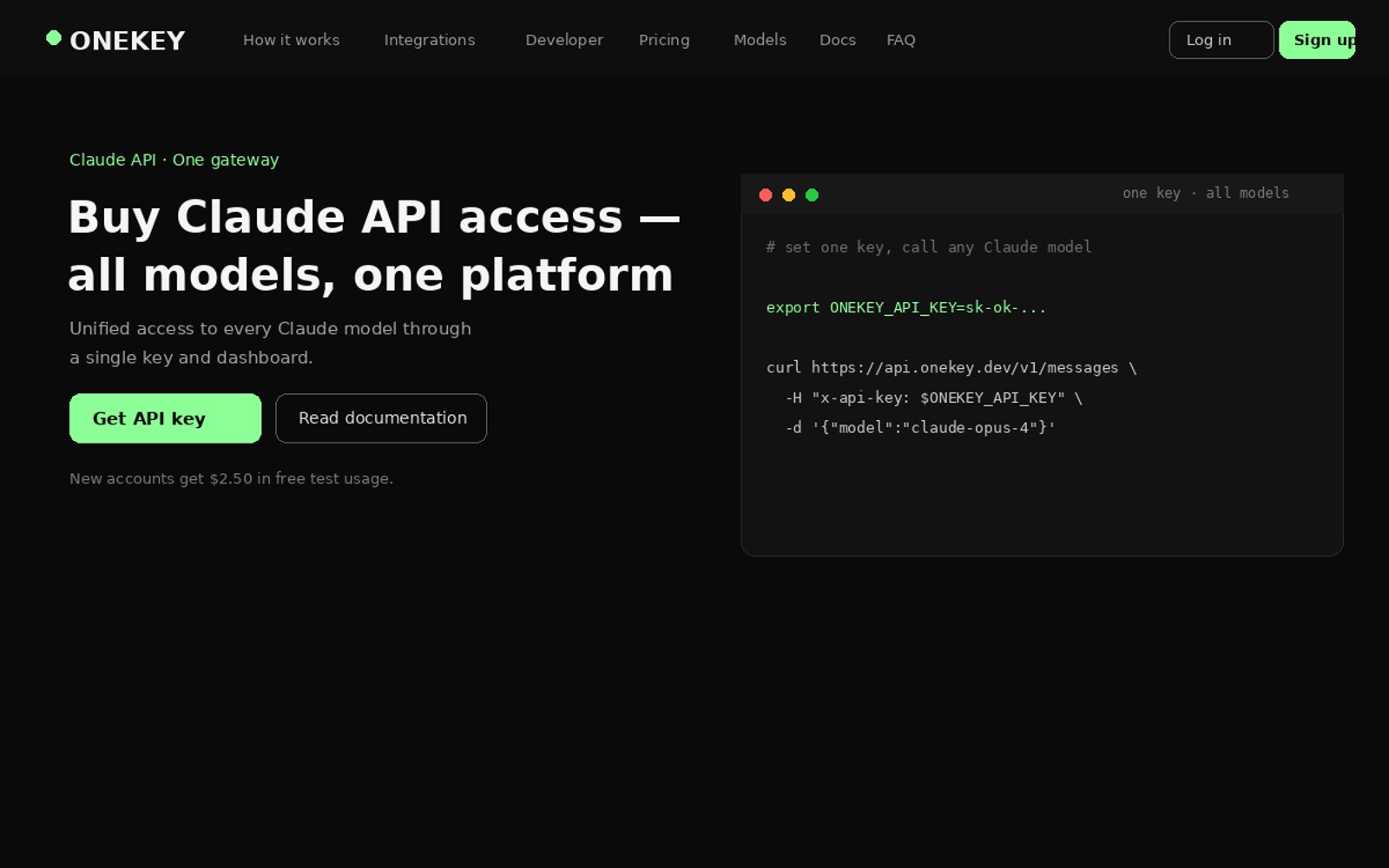Image resolution: width=1389 pixels, height=868 pixels.
Task: Click the claude-opus-4 model code line
Action: [x=920, y=427]
